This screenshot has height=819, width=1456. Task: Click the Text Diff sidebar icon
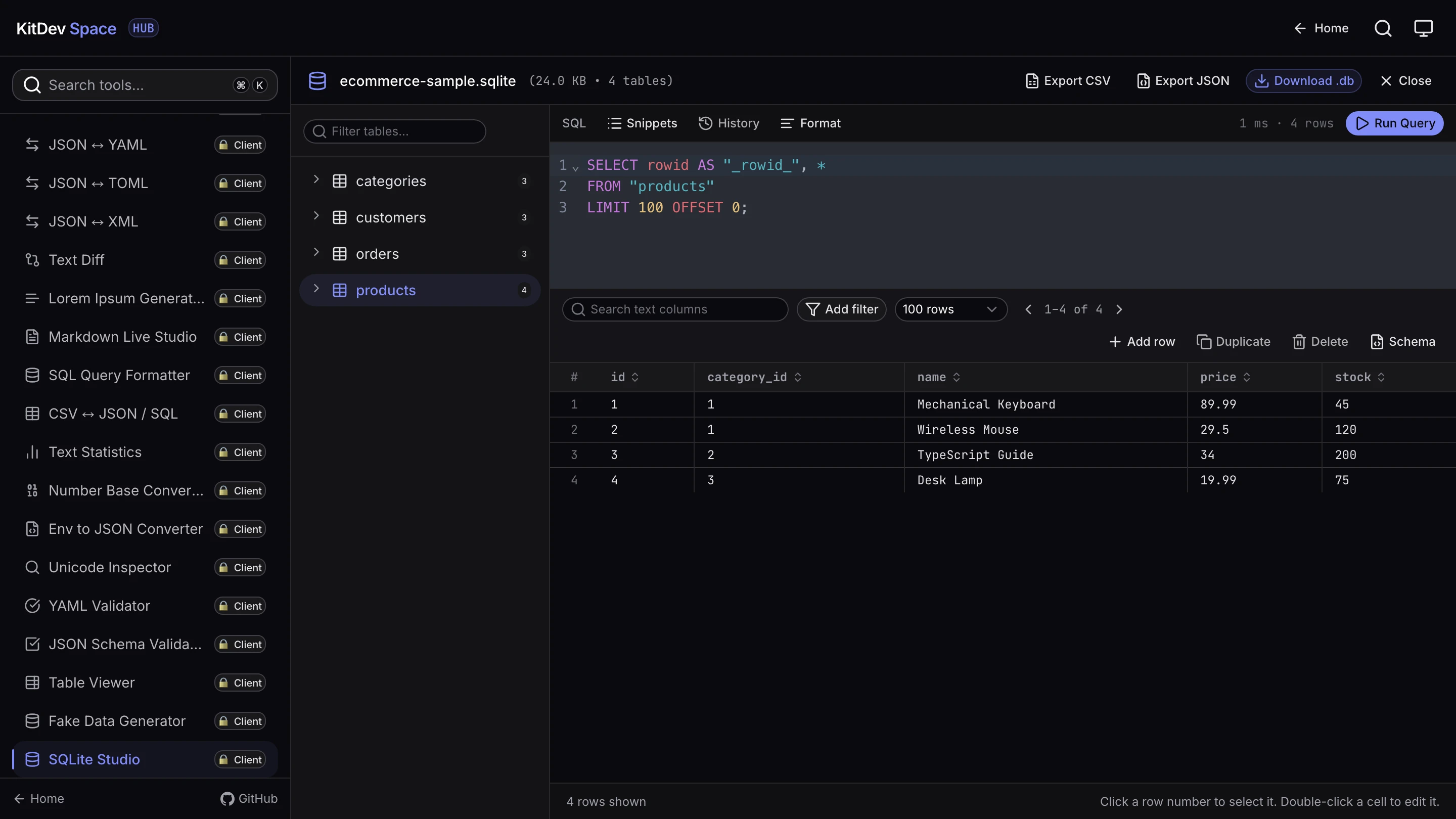[x=32, y=260]
